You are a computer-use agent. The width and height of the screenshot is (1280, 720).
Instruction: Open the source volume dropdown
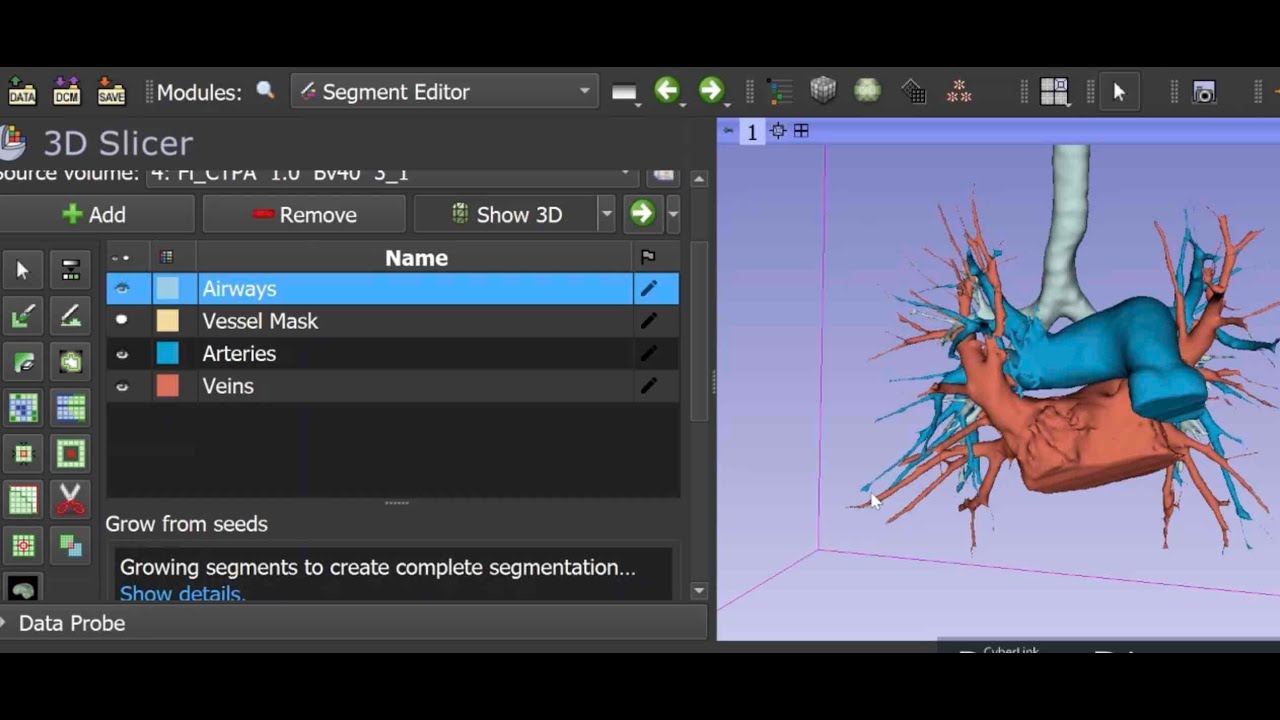pyautogui.click(x=394, y=174)
